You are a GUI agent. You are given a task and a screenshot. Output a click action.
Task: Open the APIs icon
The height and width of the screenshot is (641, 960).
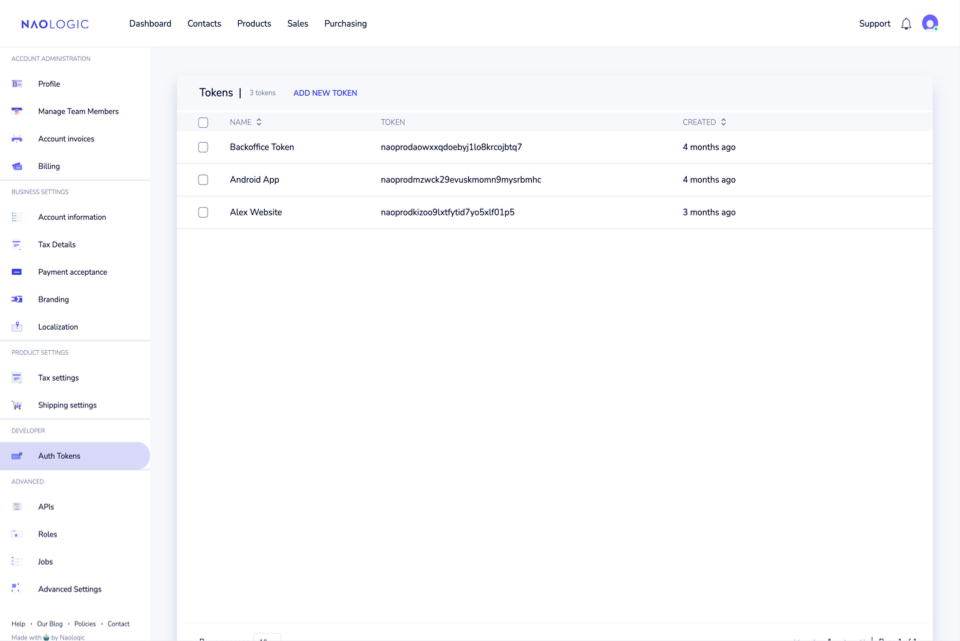click(17, 507)
